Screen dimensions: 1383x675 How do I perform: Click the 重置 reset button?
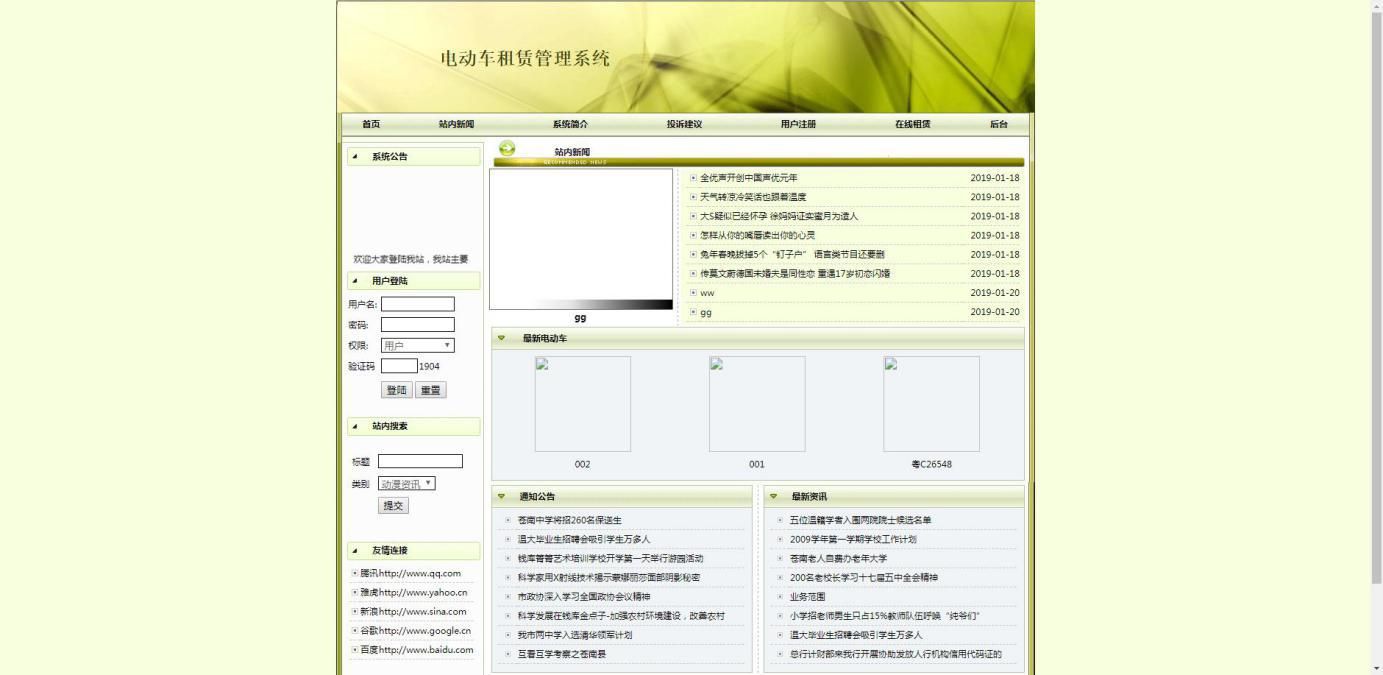(x=430, y=390)
